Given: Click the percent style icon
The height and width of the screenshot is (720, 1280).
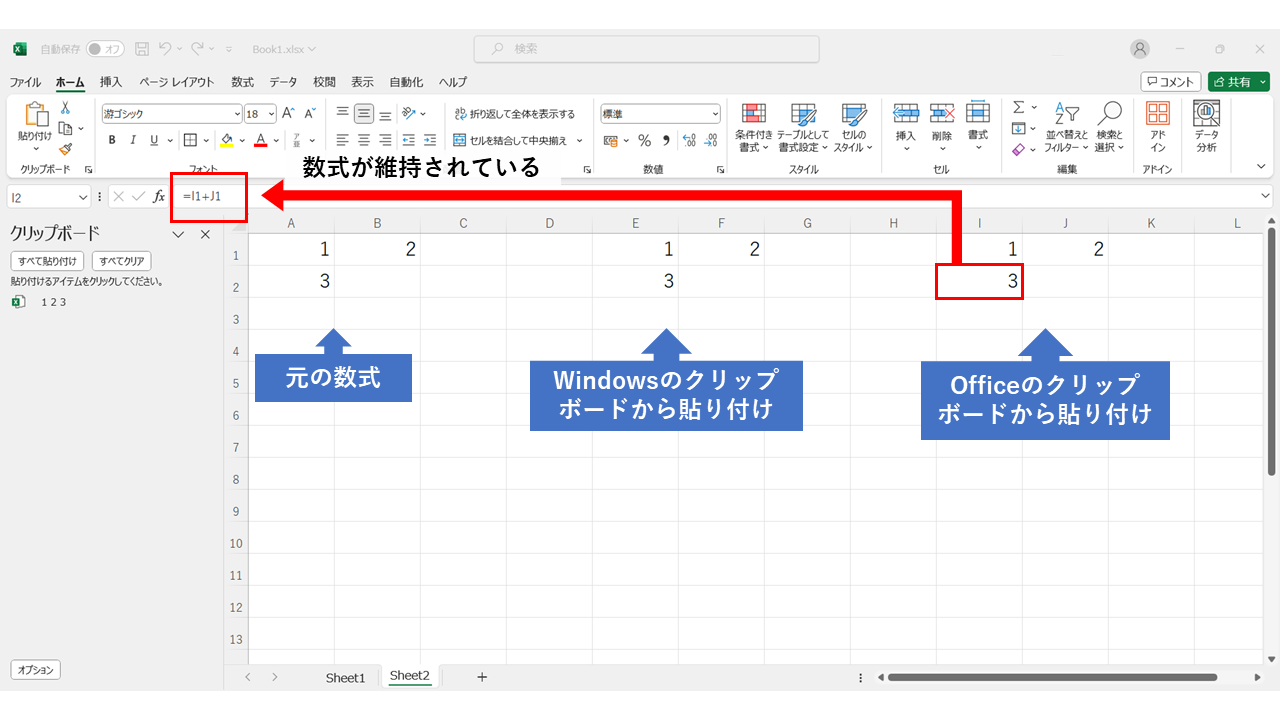Looking at the screenshot, I should coord(644,140).
